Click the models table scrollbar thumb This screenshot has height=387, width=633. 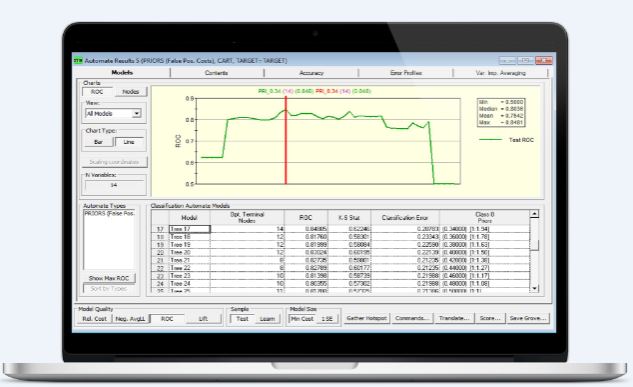(x=534, y=245)
